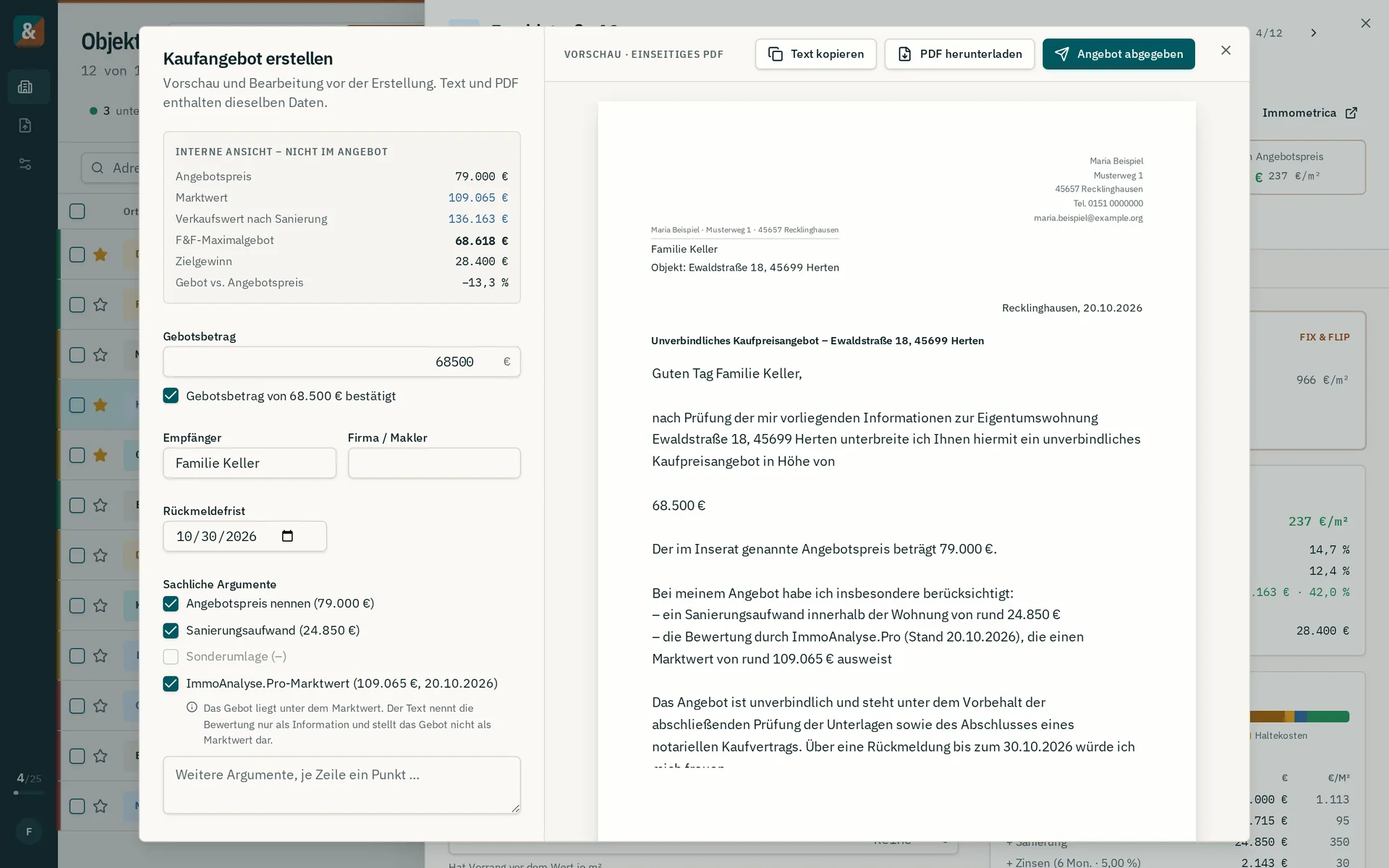Image resolution: width=1389 pixels, height=868 pixels.
Task: Download the offer via PDF herunterladen
Action: (959, 54)
